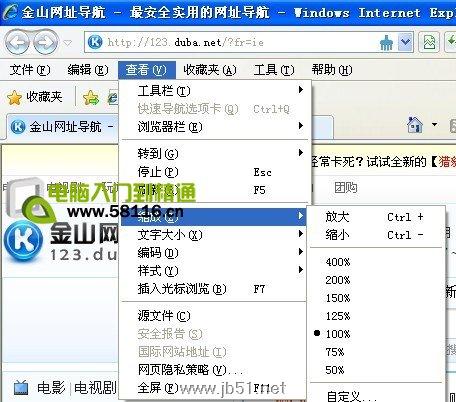Select 缩小 zoom out option
The height and width of the screenshot is (402, 456).
coord(376,235)
